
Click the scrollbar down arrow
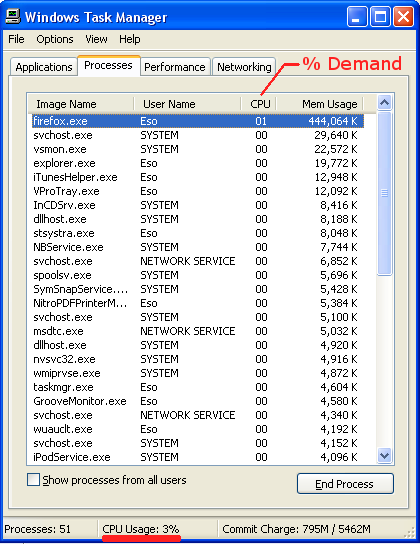pos(384,455)
